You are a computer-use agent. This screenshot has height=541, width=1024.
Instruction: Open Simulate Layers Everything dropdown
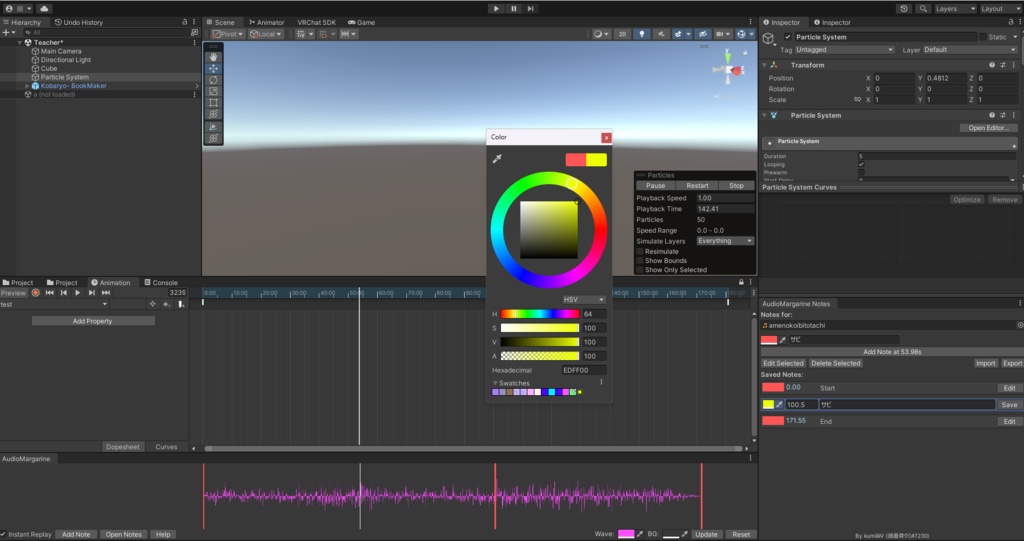point(725,241)
